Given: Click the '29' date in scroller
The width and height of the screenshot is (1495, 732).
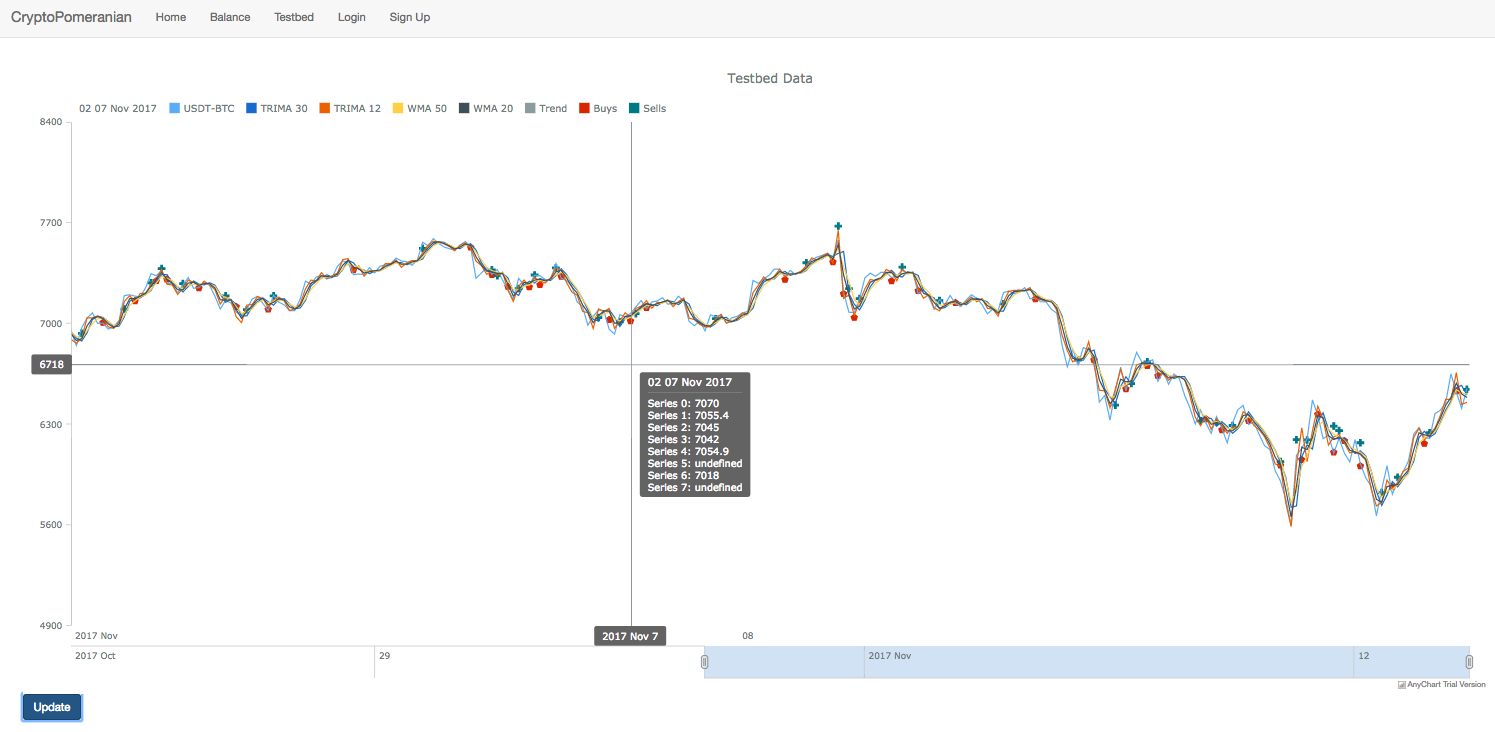Looking at the screenshot, I should coord(385,656).
